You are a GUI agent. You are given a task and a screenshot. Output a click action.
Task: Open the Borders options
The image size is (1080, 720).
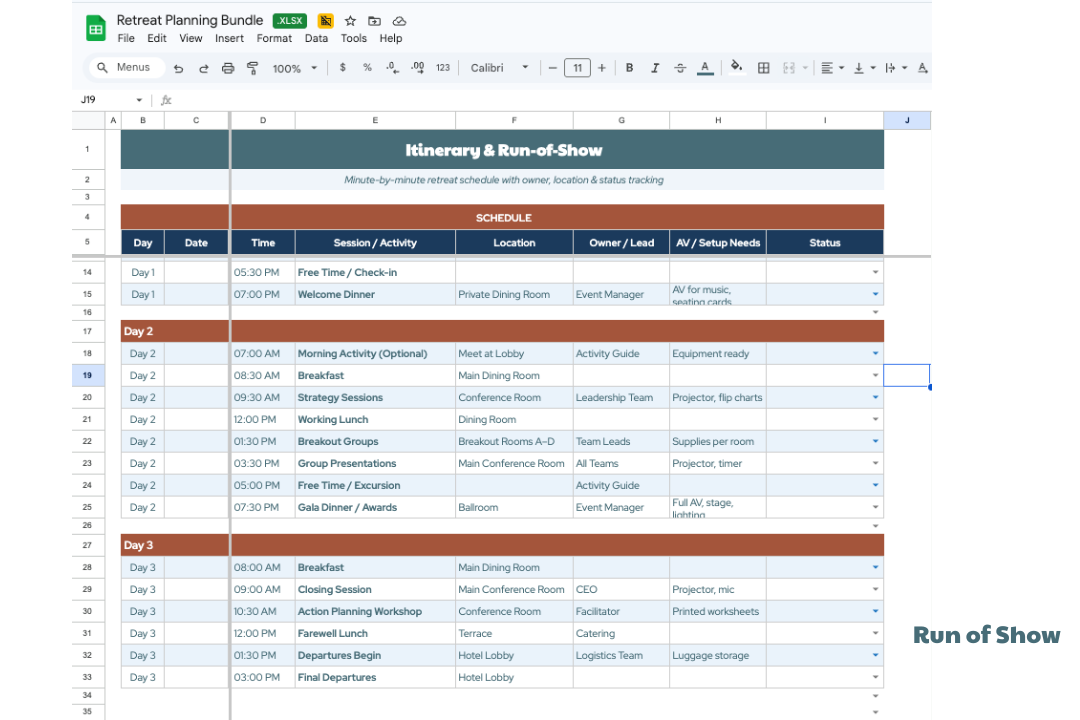(763, 68)
